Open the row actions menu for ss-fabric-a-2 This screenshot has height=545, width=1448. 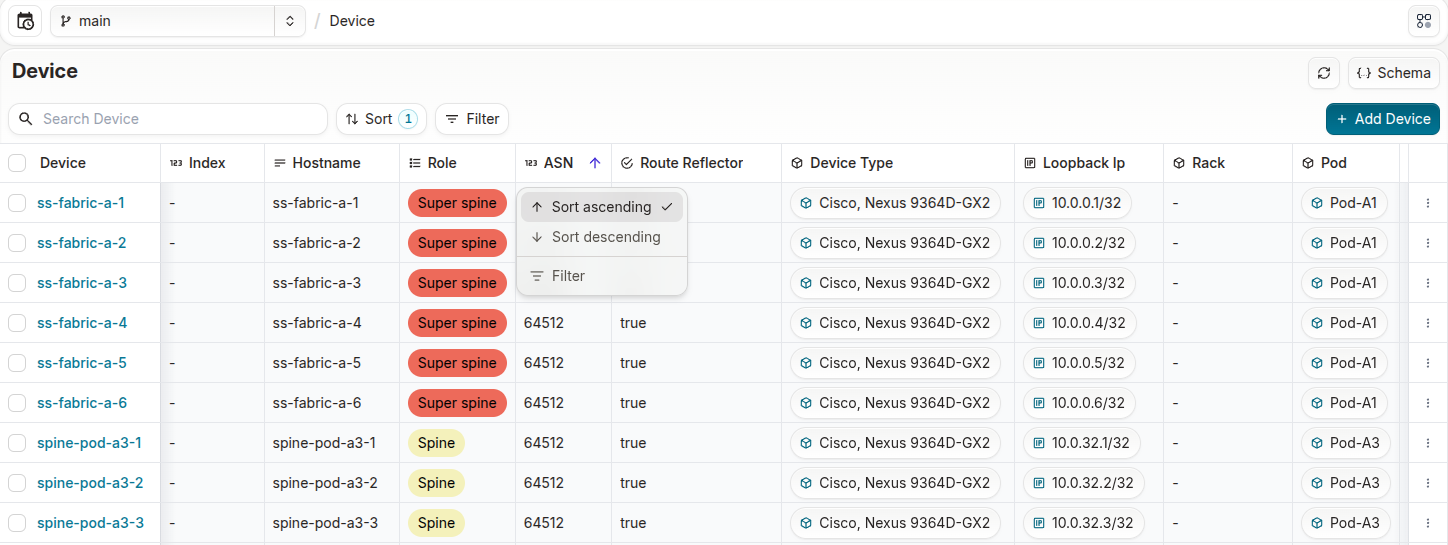(x=1428, y=243)
